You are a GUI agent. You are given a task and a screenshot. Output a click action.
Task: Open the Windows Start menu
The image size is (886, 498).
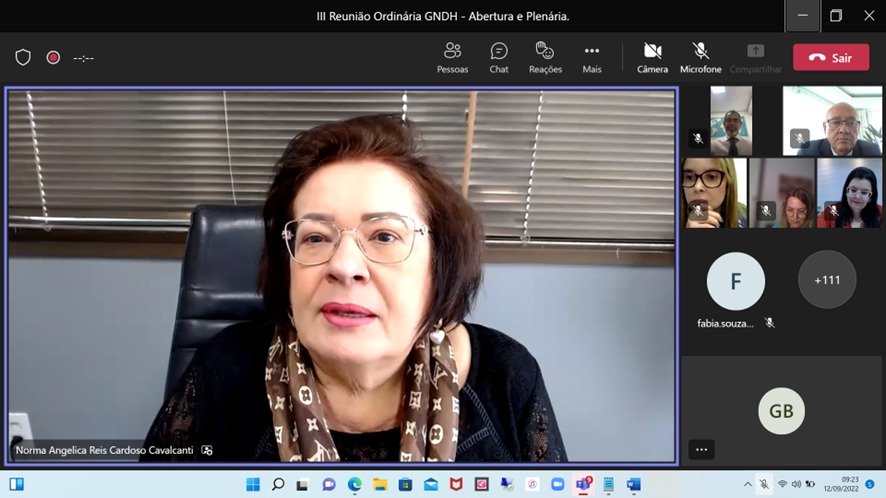click(253, 484)
